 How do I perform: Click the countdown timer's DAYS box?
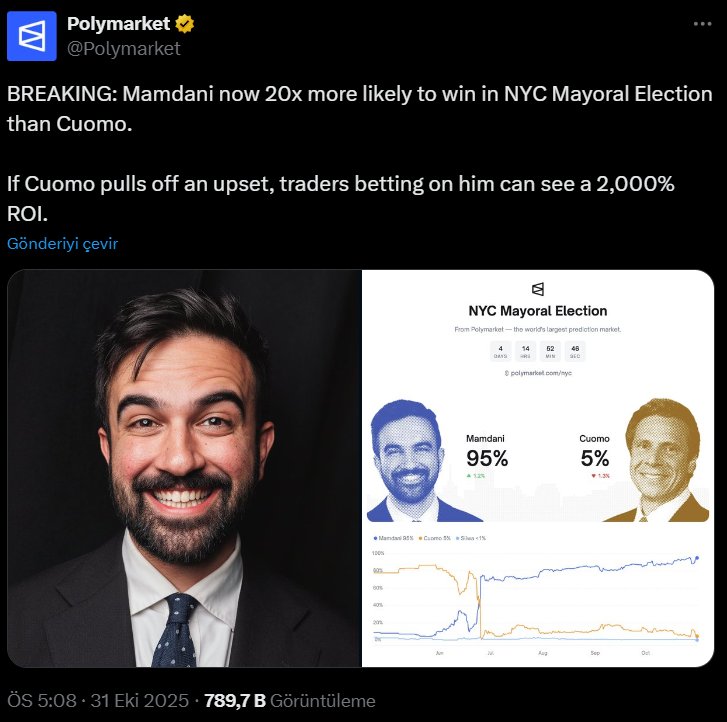coord(500,351)
